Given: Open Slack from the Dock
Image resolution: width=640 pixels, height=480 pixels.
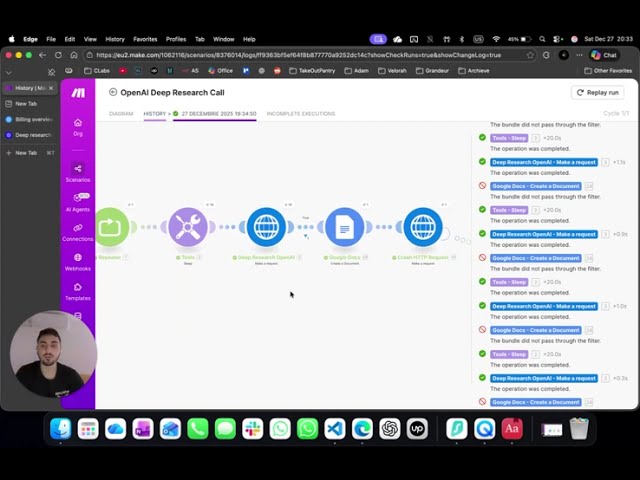Looking at the screenshot, I should pyautogui.click(x=253, y=429).
